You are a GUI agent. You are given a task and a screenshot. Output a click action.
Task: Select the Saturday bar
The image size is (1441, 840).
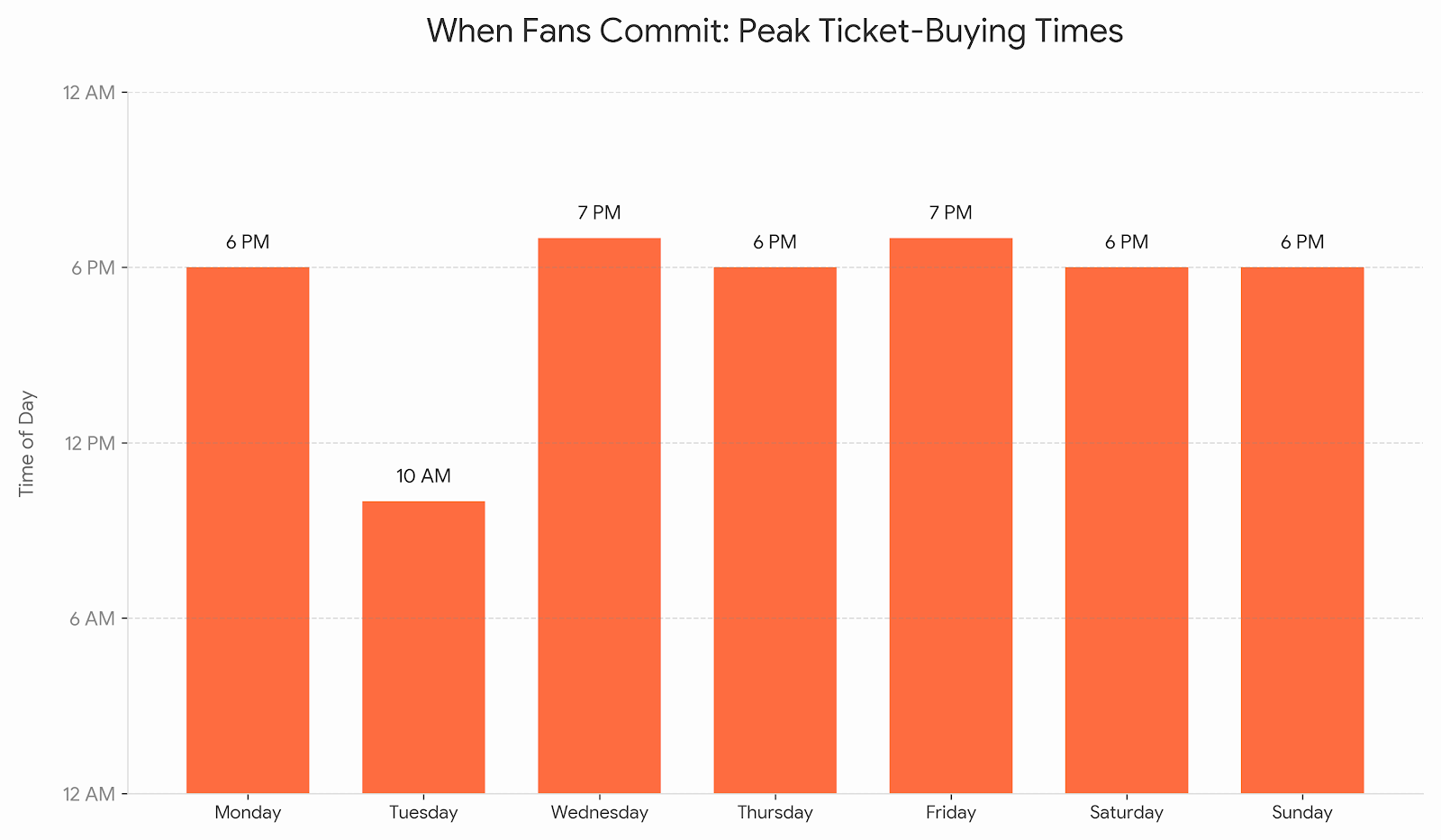click(1126, 529)
